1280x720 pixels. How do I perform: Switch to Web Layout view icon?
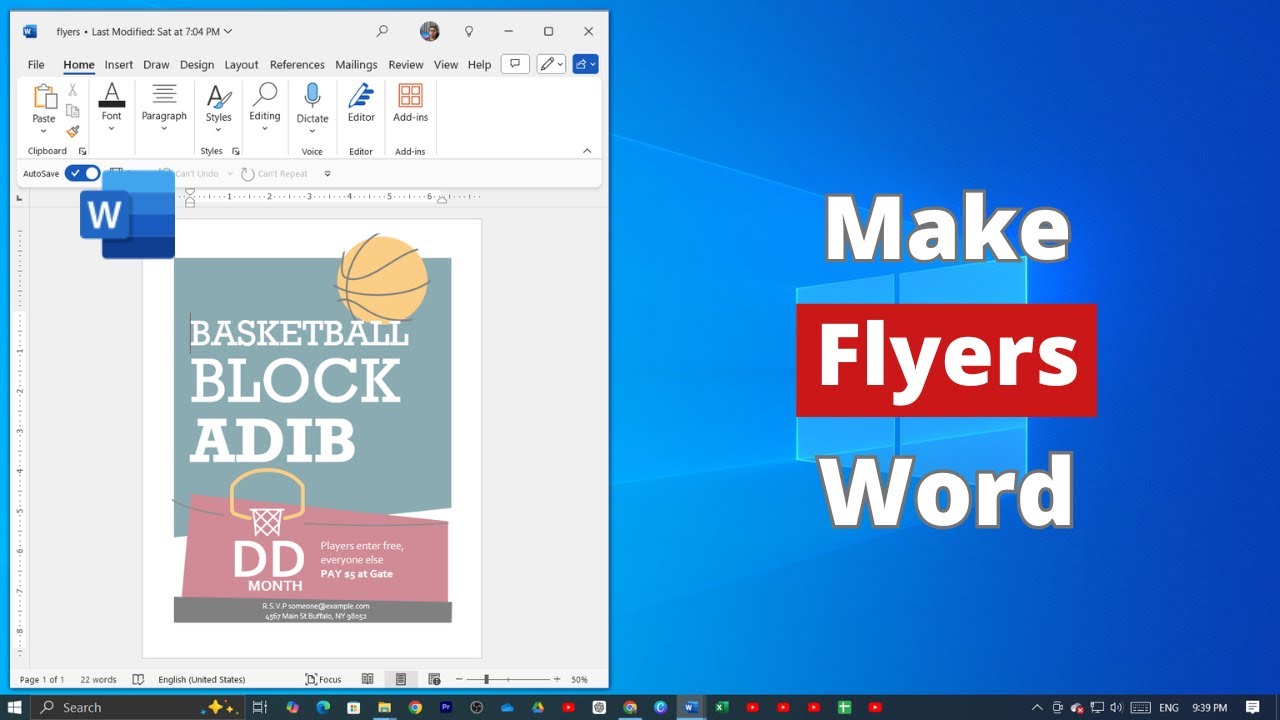coord(434,679)
